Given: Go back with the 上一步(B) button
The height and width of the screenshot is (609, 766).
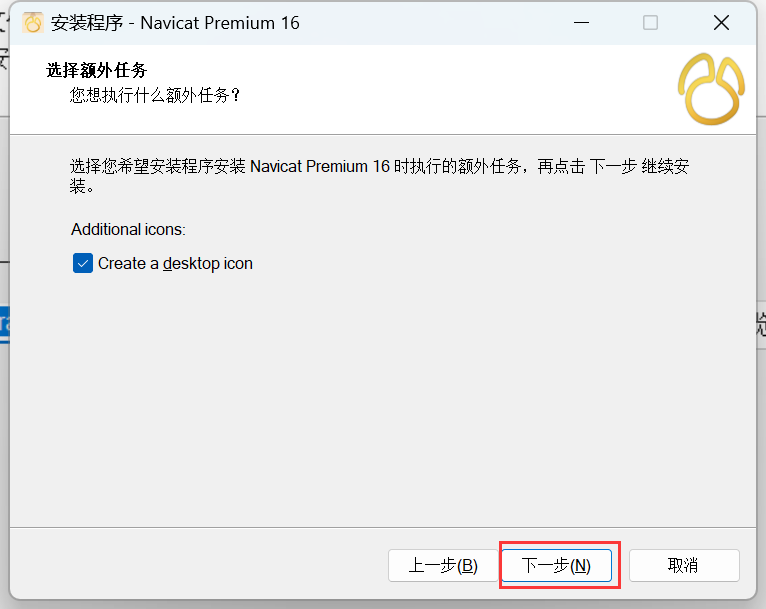Looking at the screenshot, I should coord(443,566).
